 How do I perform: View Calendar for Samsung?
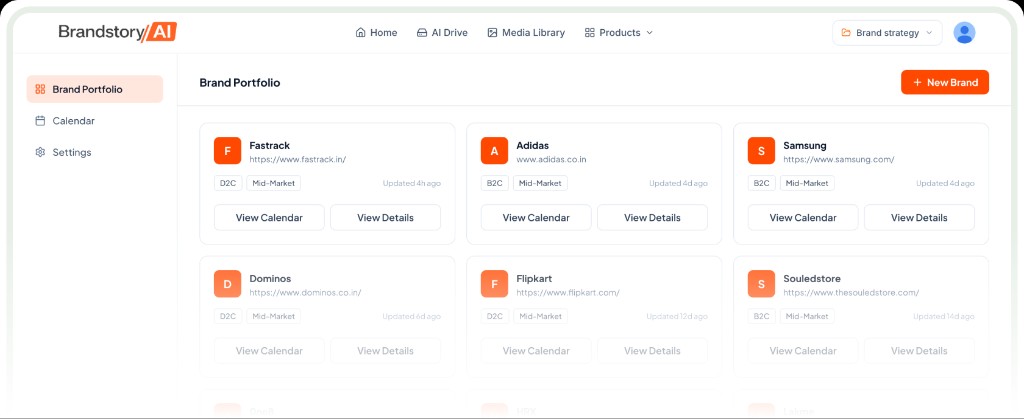point(803,217)
